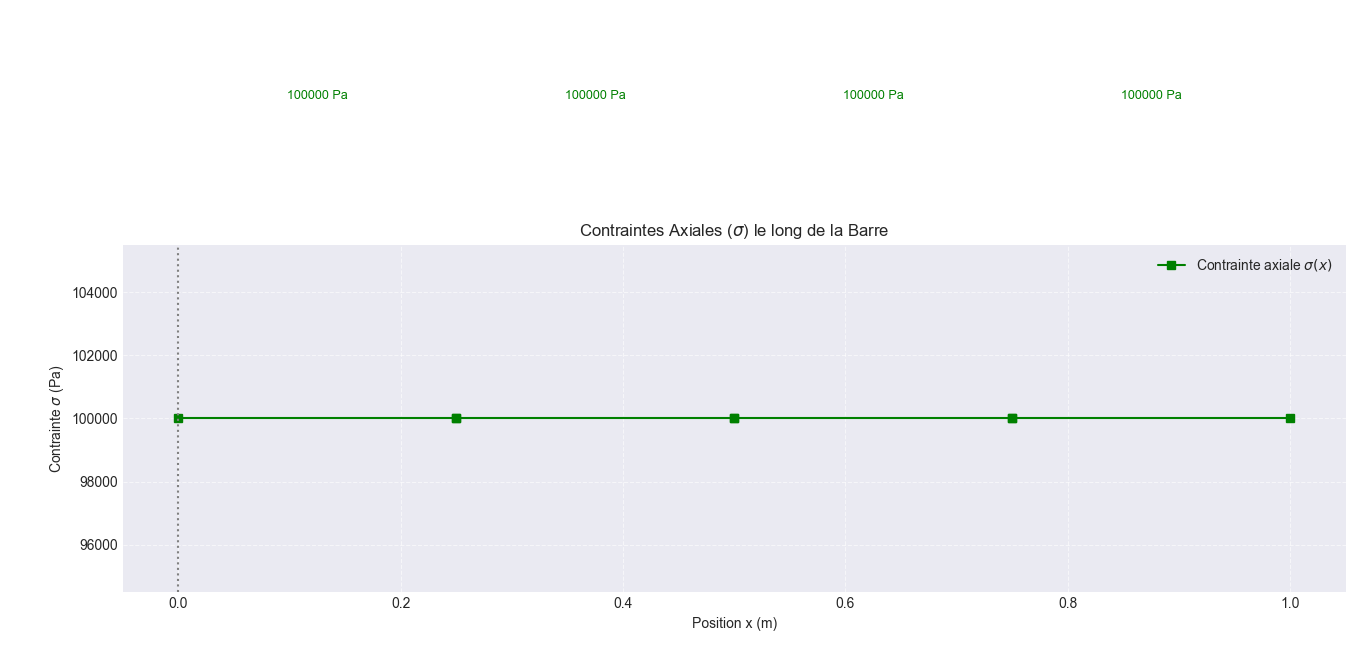
Task: Click the leftmost '100000 Pa' annotation
Action: pos(317,95)
